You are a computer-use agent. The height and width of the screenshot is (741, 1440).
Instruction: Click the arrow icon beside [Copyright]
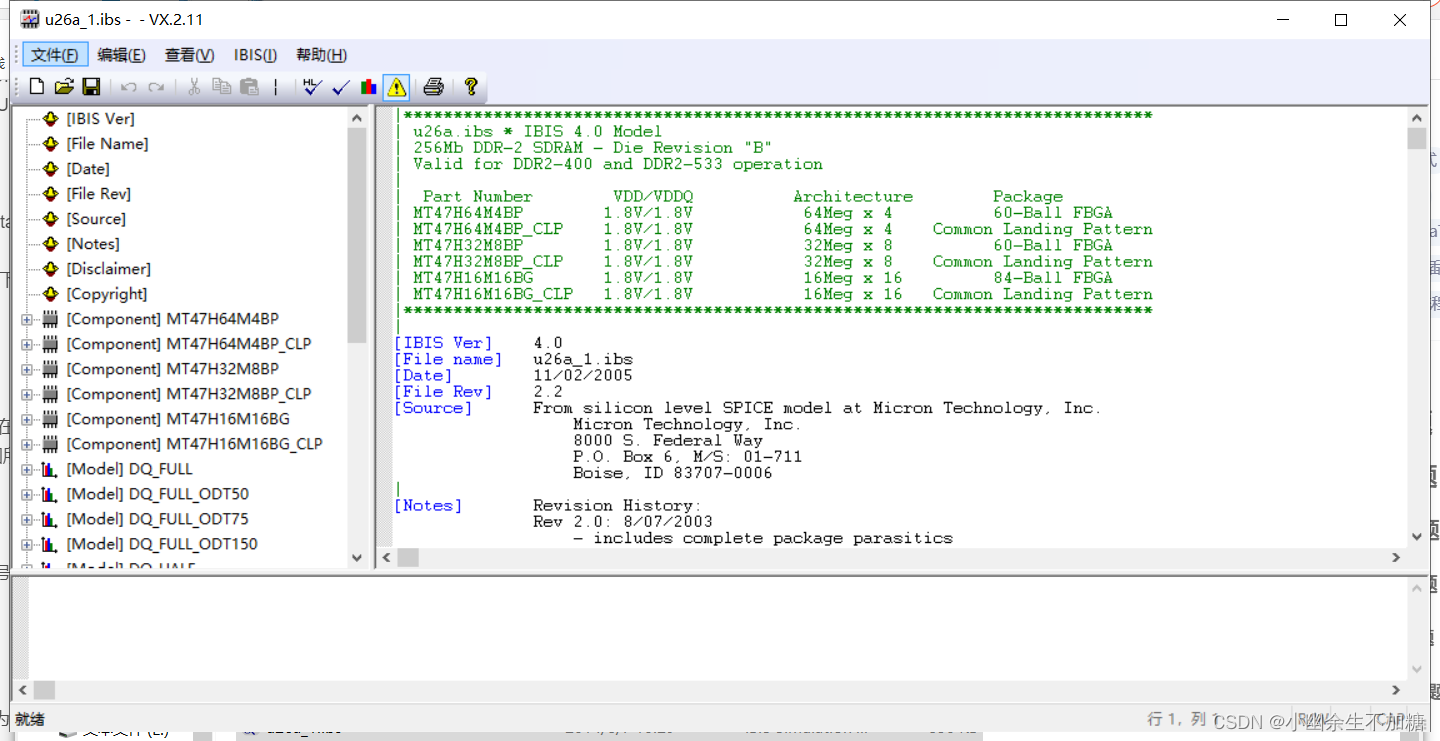pyautogui.click(x=50, y=294)
